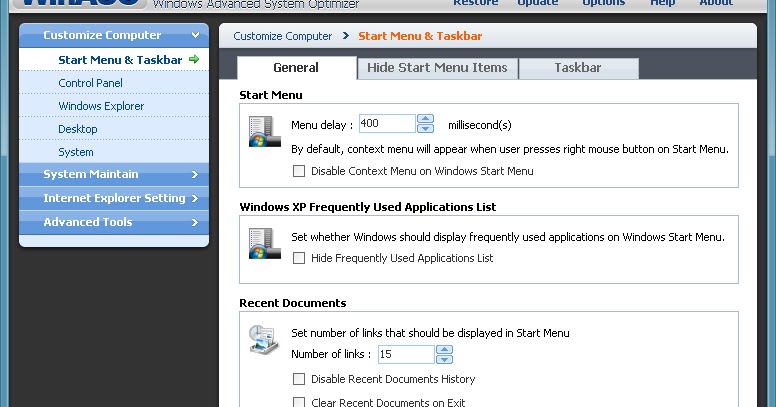
Task: Open the Options menu item
Action: point(603,3)
